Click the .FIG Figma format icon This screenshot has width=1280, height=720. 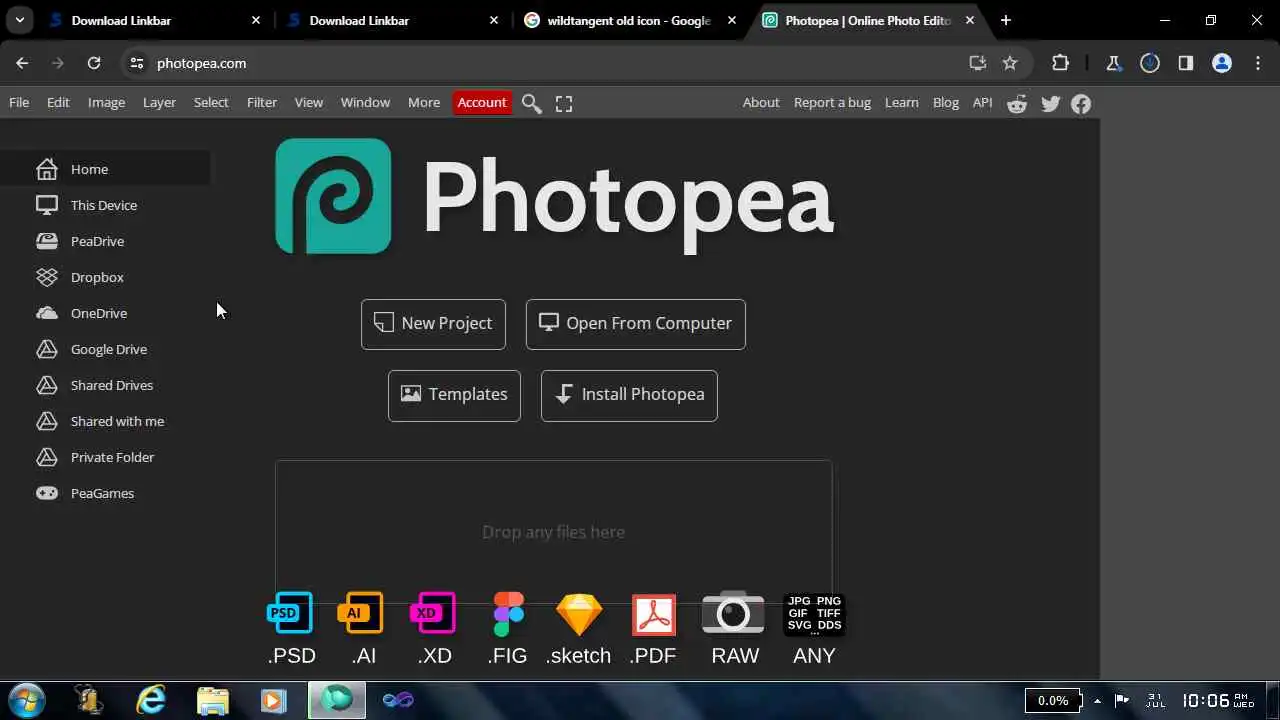(508, 614)
